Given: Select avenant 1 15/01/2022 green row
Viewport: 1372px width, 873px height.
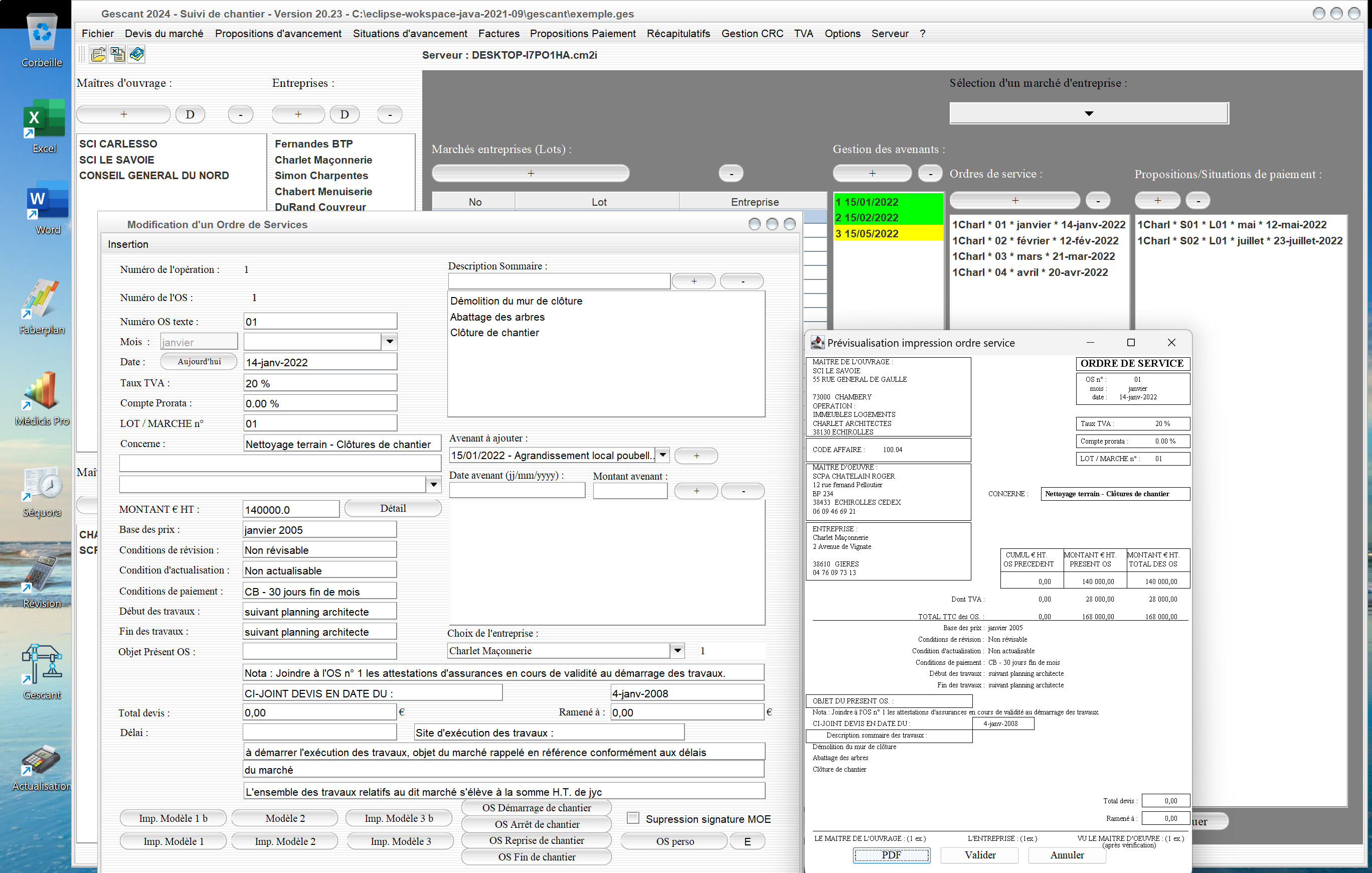Looking at the screenshot, I should [888, 201].
